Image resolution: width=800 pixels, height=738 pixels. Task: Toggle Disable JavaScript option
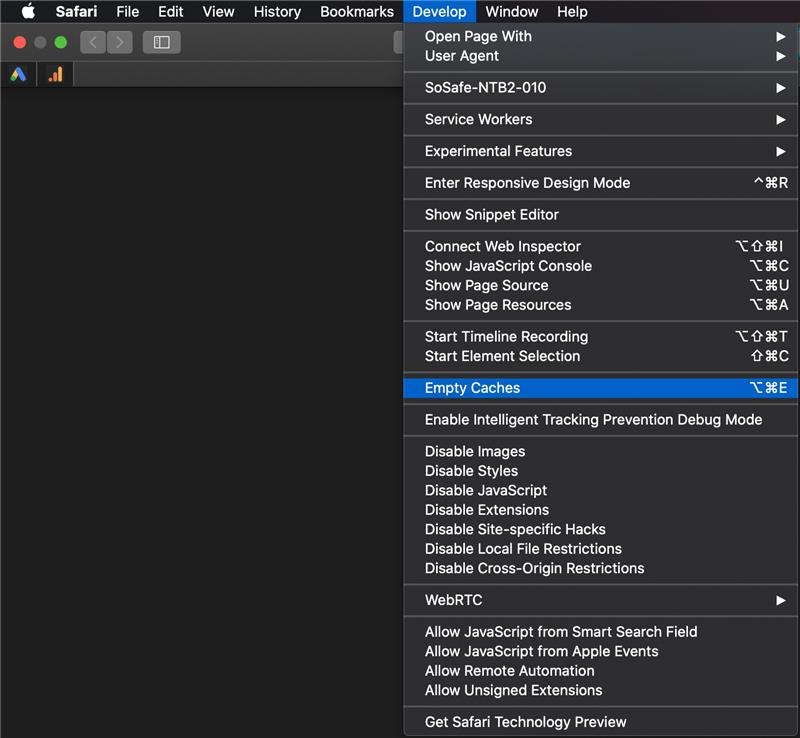[486, 490]
